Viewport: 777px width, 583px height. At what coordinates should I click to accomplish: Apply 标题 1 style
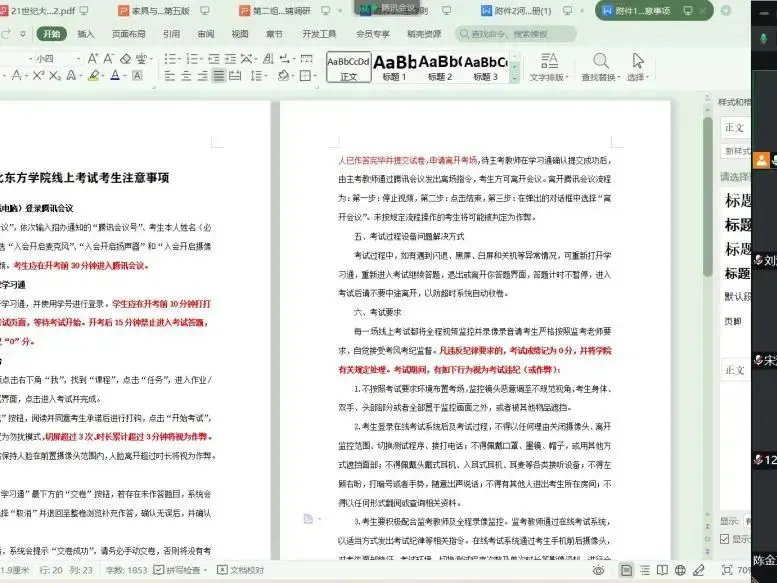(394, 67)
